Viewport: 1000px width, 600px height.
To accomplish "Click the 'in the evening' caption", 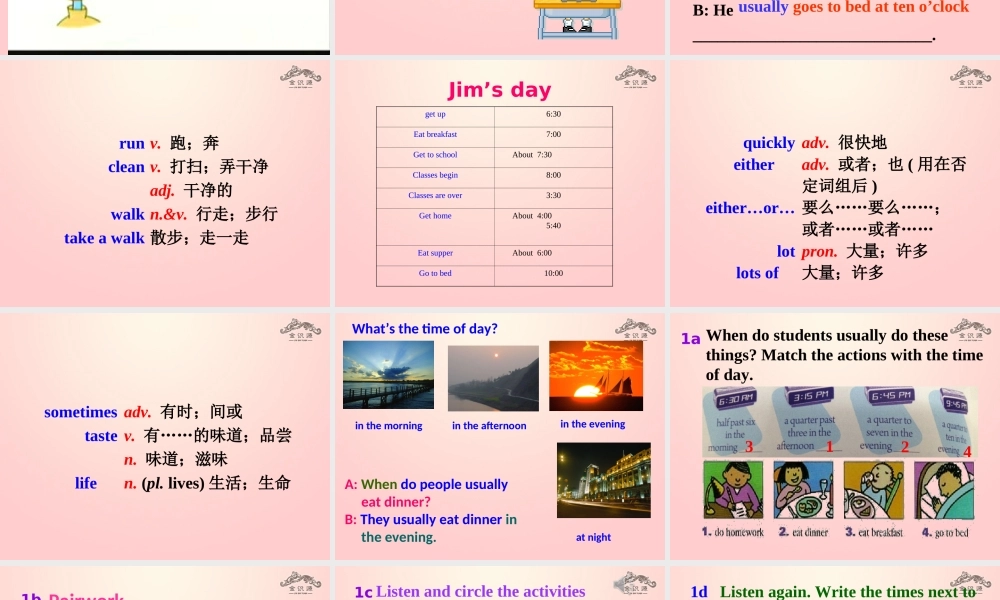I will click(x=592, y=423).
